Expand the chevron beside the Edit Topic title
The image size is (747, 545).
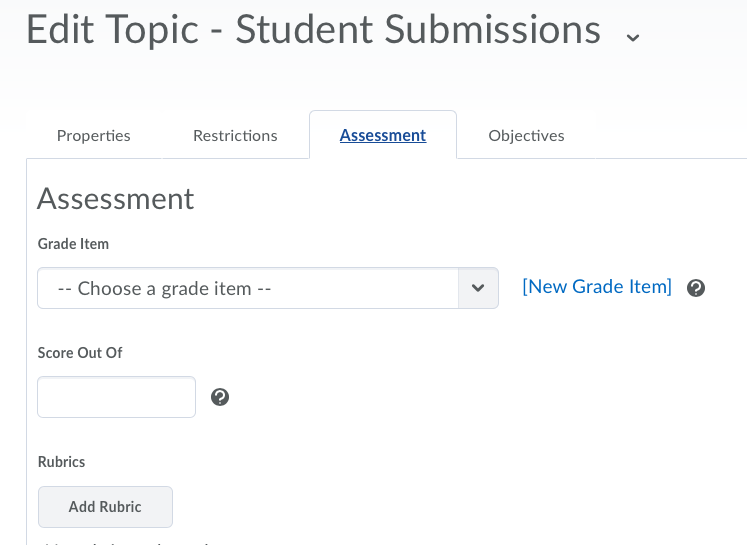pyautogui.click(x=632, y=37)
